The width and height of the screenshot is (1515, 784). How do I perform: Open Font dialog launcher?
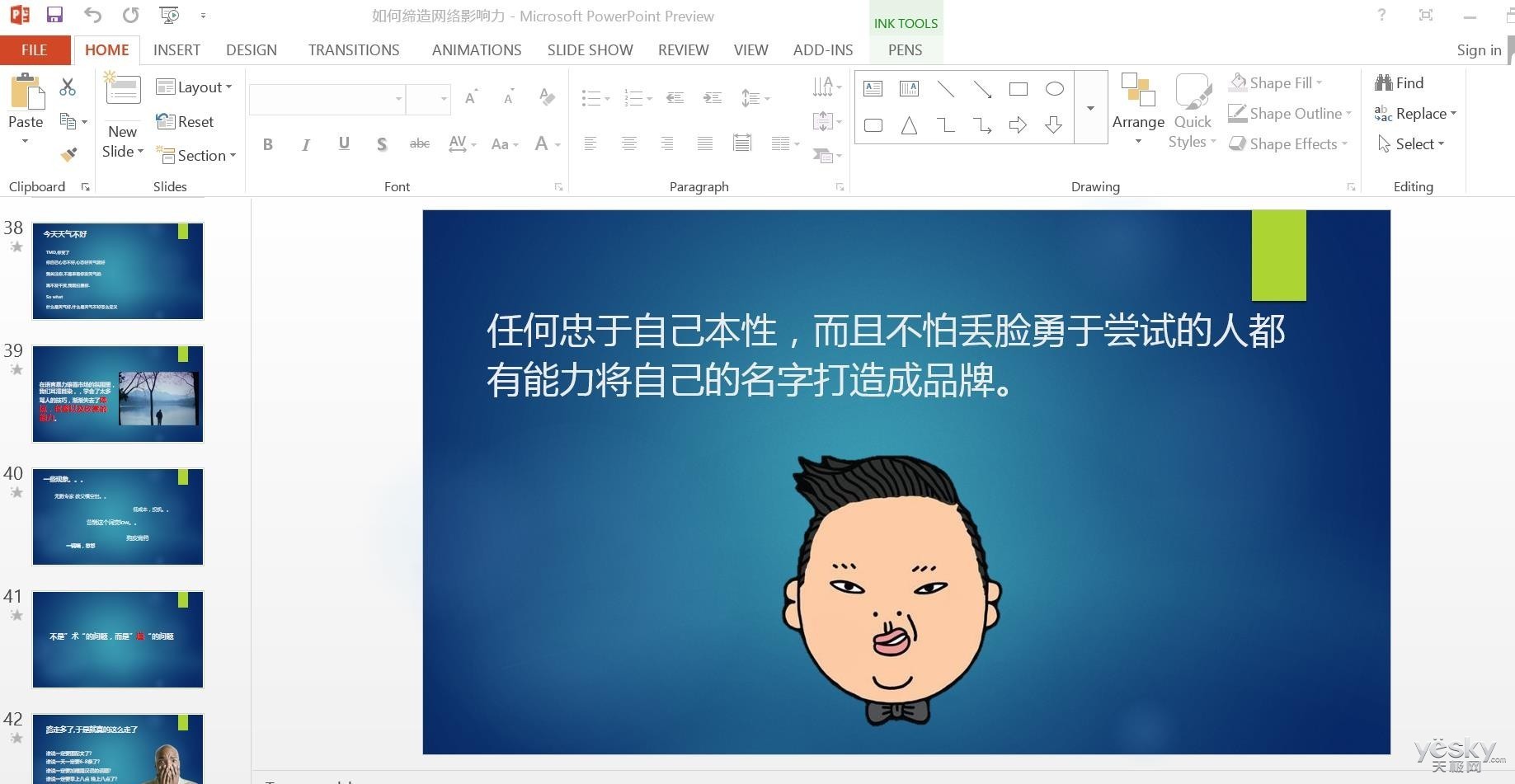(558, 187)
